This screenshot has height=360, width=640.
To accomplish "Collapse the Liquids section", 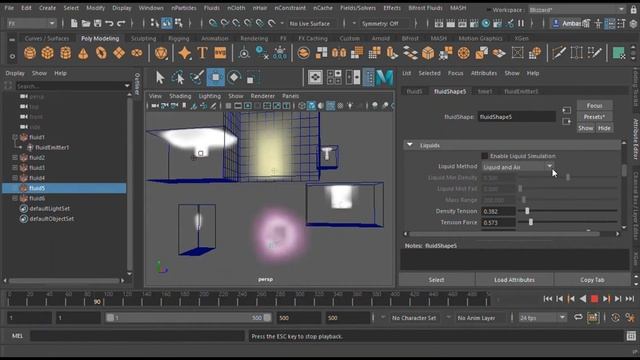I will point(409,145).
